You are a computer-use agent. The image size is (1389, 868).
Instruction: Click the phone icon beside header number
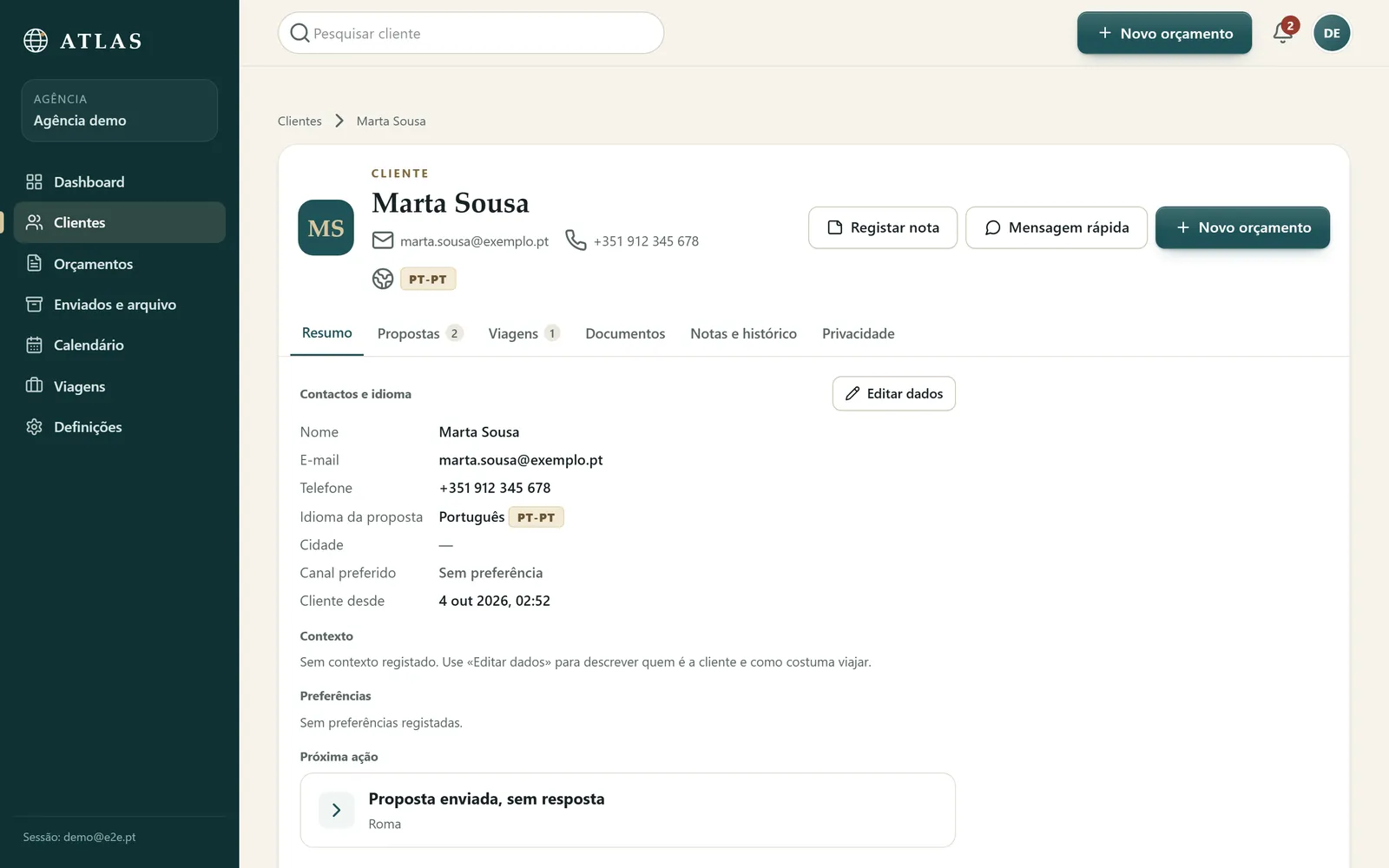pos(576,240)
